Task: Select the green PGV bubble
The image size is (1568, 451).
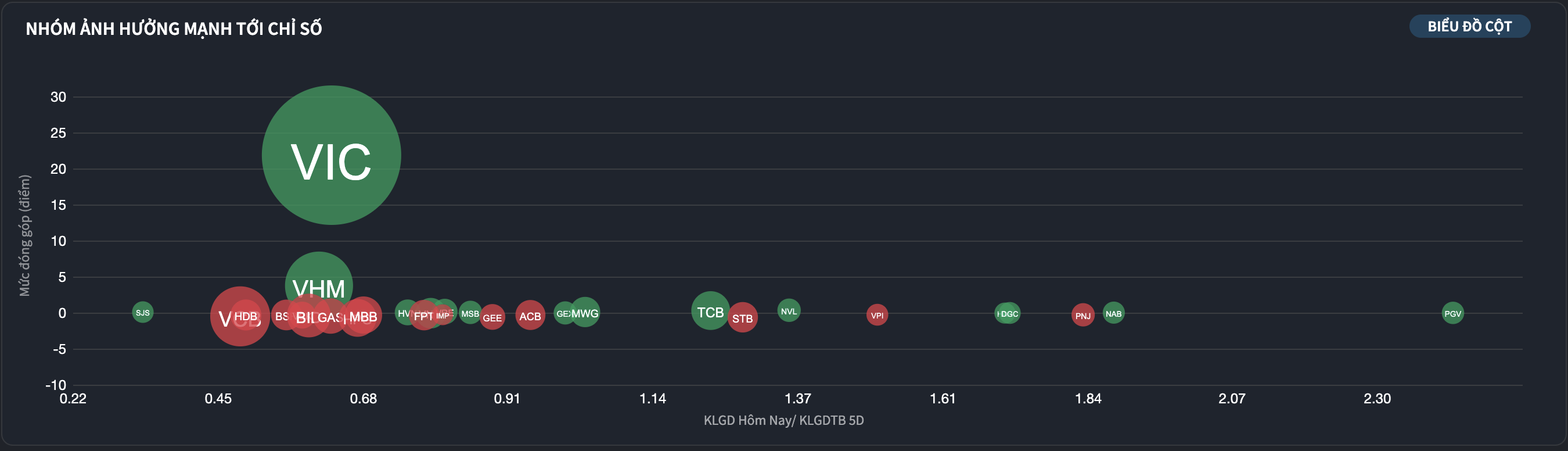Action: (1452, 313)
